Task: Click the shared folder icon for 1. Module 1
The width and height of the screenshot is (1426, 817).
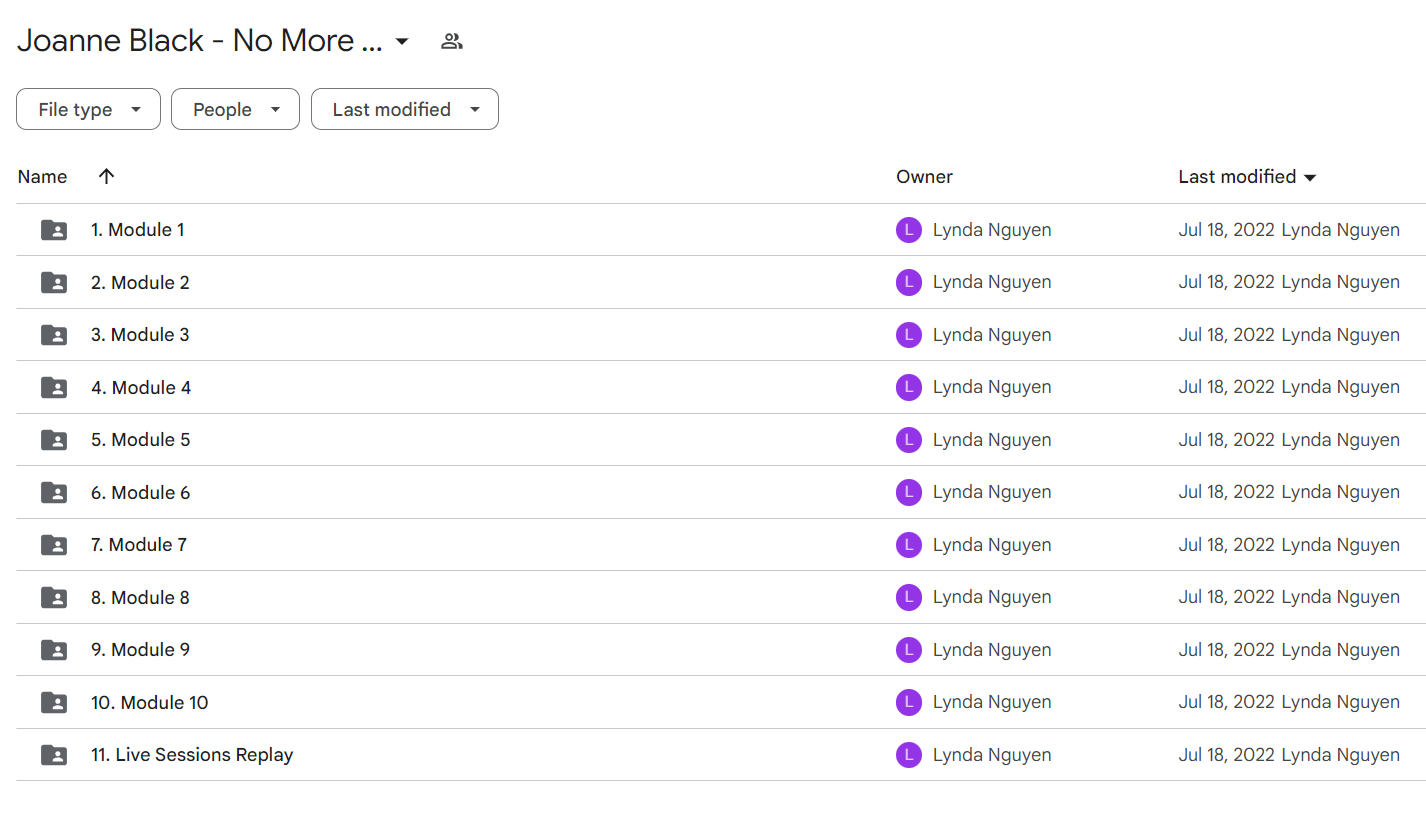Action: pyautogui.click(x=54, y=230)
